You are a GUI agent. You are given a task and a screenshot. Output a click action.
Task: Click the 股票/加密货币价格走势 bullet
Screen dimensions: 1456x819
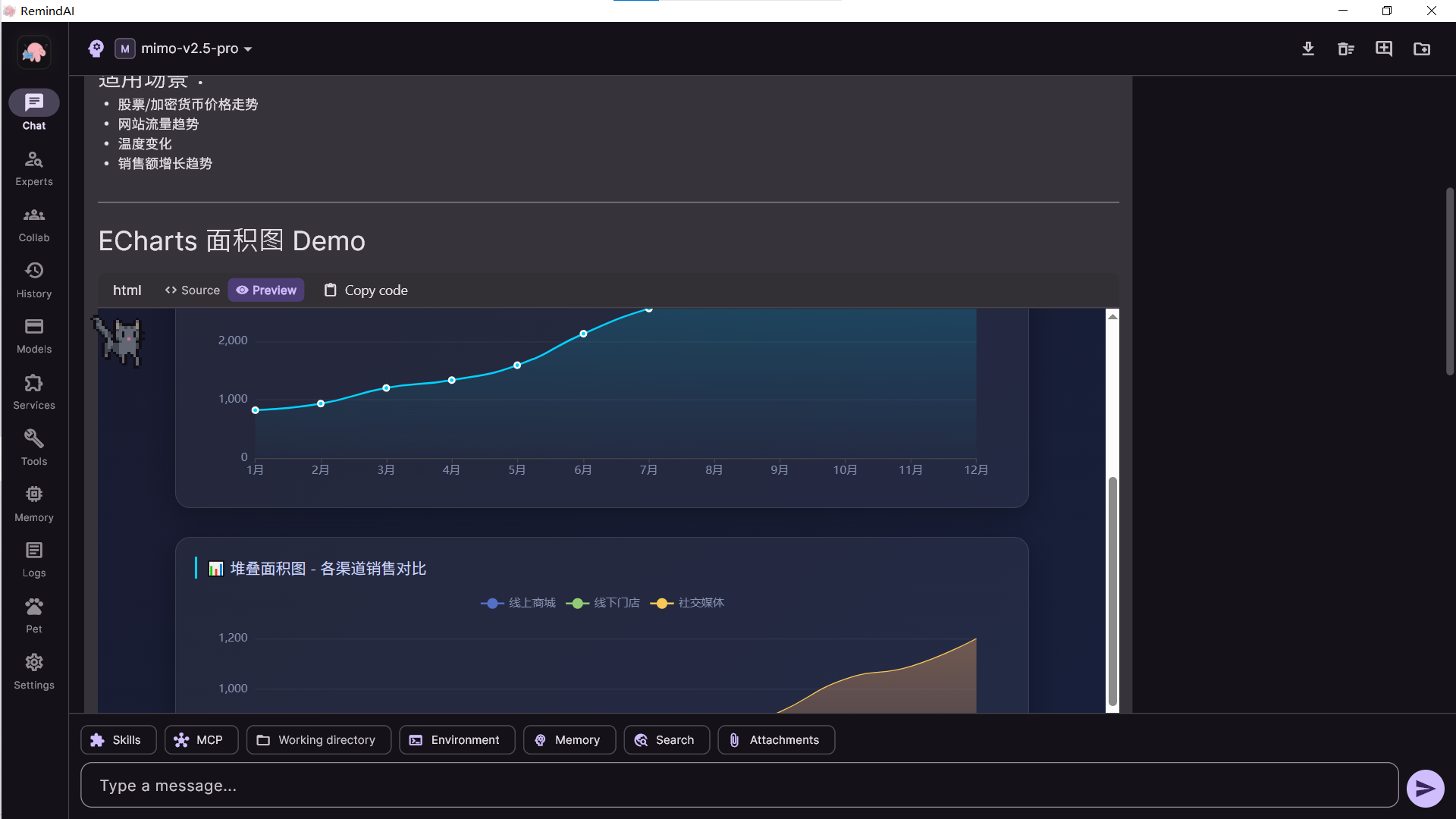(188, 105)
